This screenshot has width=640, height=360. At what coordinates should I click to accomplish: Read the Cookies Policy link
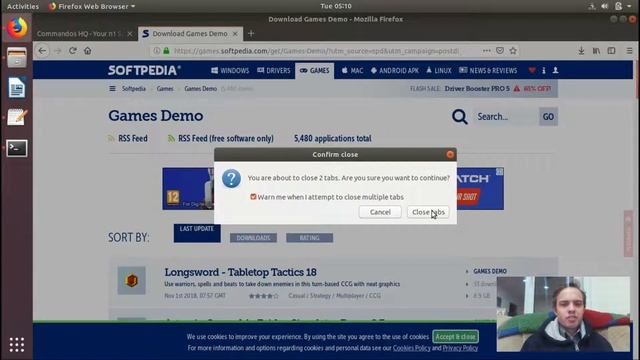[x=411, y=348]
